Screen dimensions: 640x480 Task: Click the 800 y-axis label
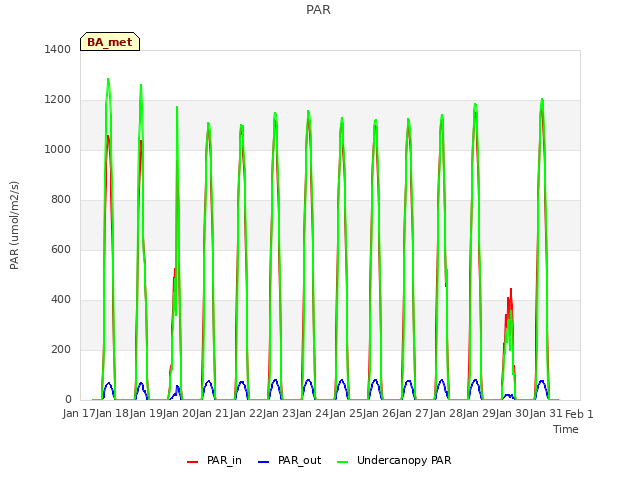coord(61,200)
